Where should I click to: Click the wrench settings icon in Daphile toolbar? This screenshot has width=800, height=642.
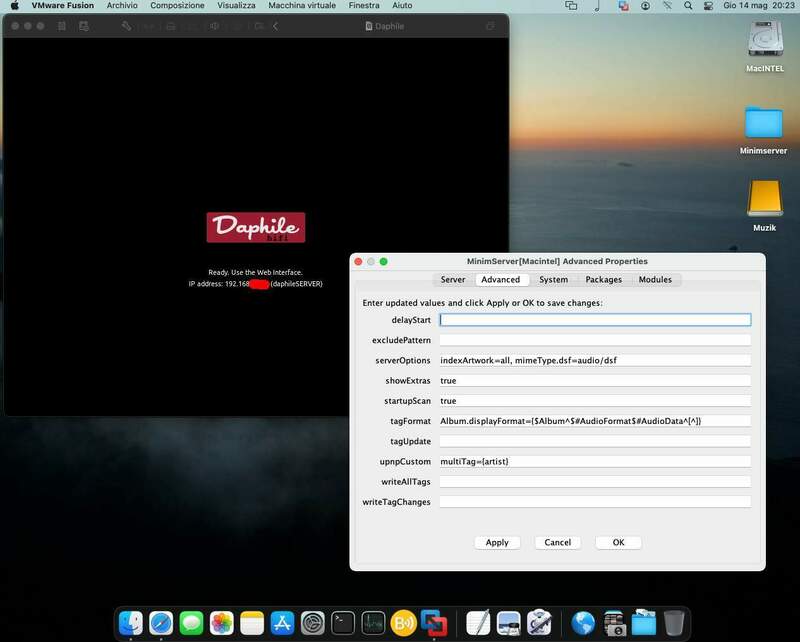click(126, 26)
